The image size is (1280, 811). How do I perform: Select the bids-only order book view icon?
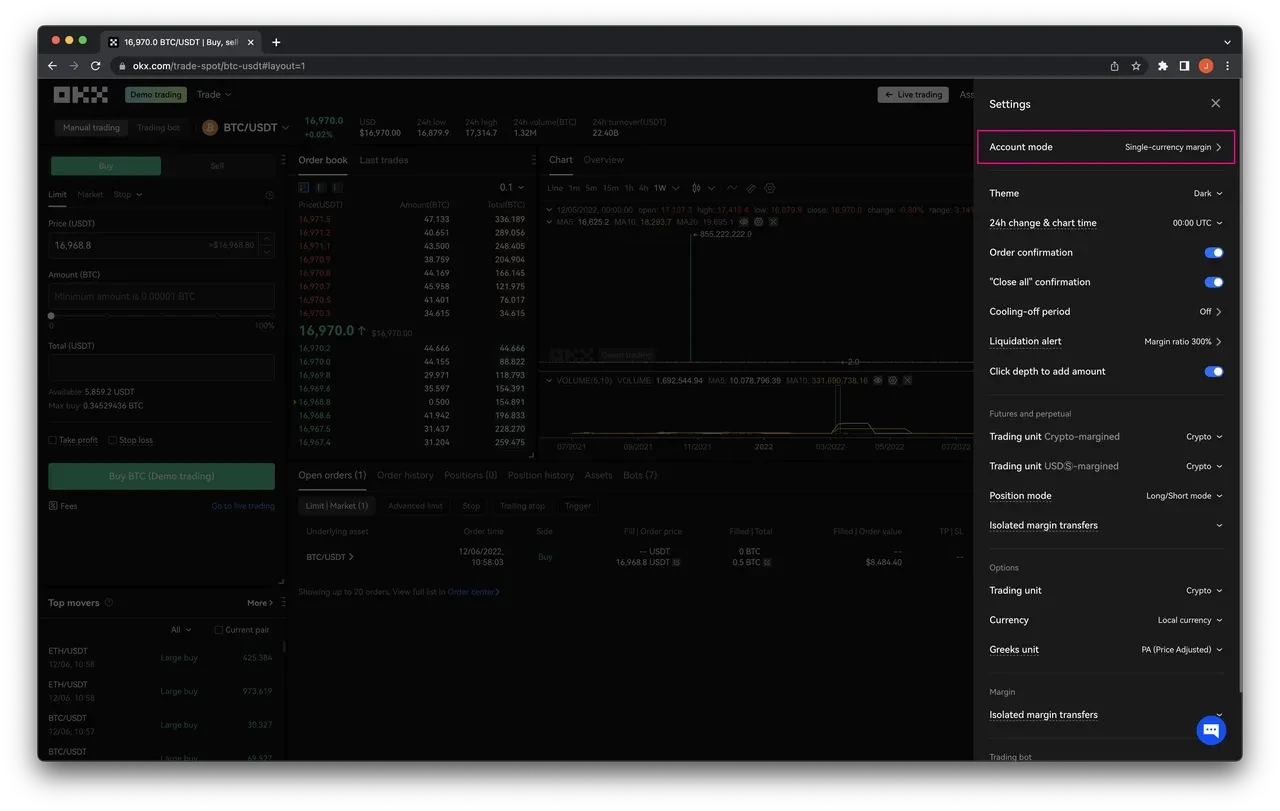(321, 187)
